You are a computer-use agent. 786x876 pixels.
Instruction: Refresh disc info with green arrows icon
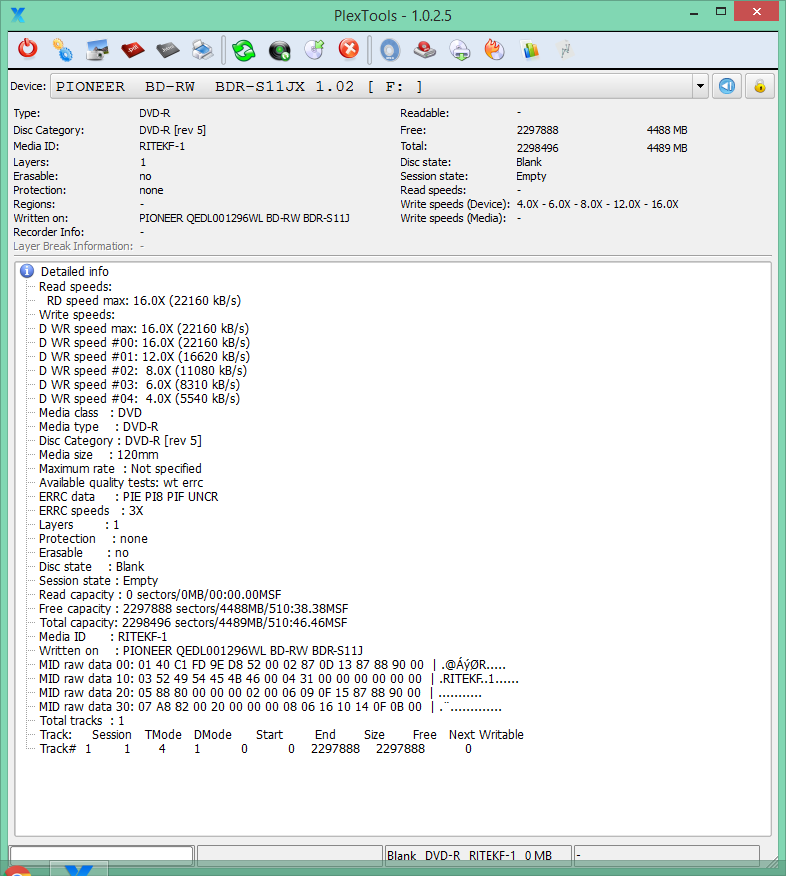(244, 50)
